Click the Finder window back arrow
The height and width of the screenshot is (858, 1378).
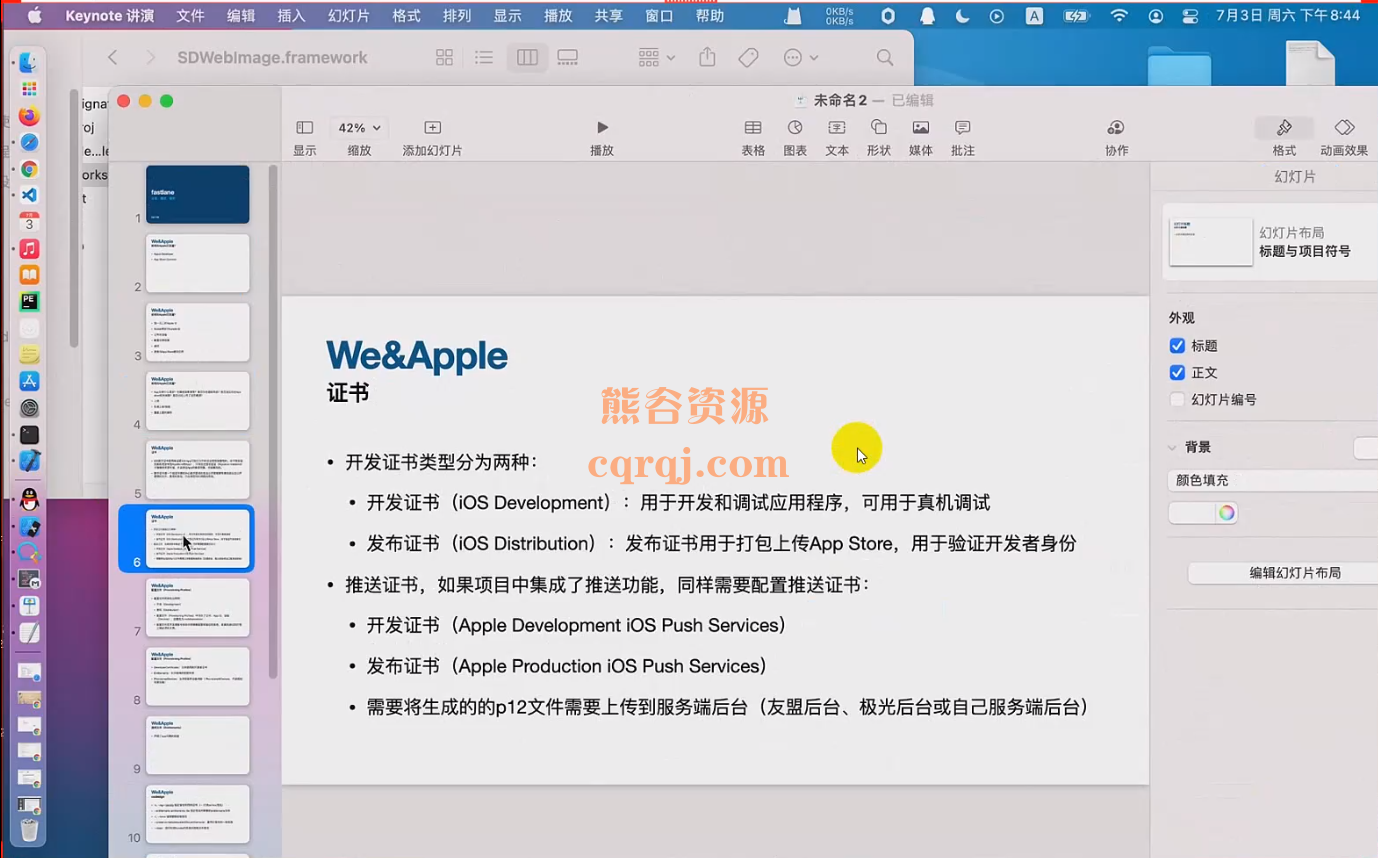[113, 58]
